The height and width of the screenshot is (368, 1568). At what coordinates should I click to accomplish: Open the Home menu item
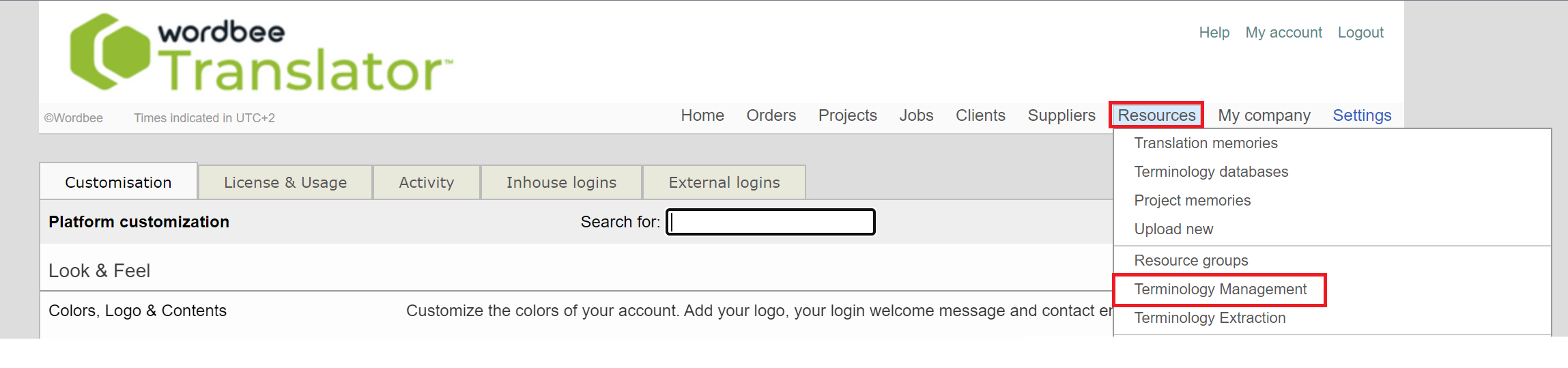pos(702,115)
